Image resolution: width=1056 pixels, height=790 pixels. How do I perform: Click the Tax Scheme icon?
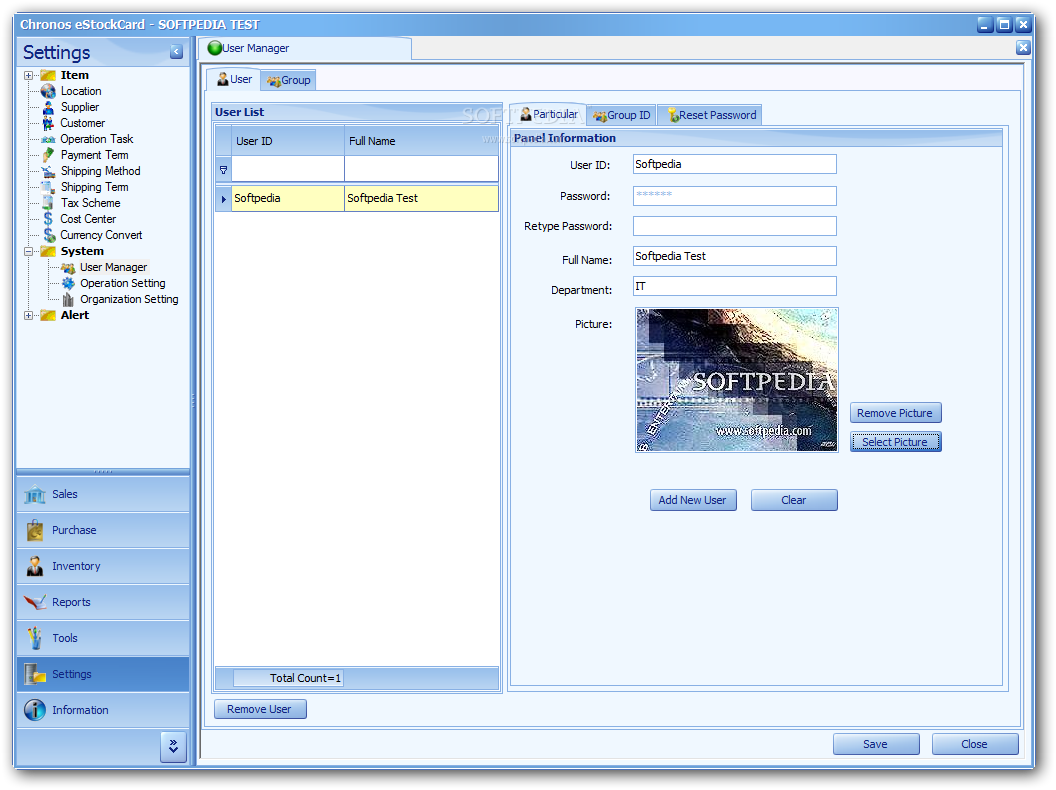point(48,203)
